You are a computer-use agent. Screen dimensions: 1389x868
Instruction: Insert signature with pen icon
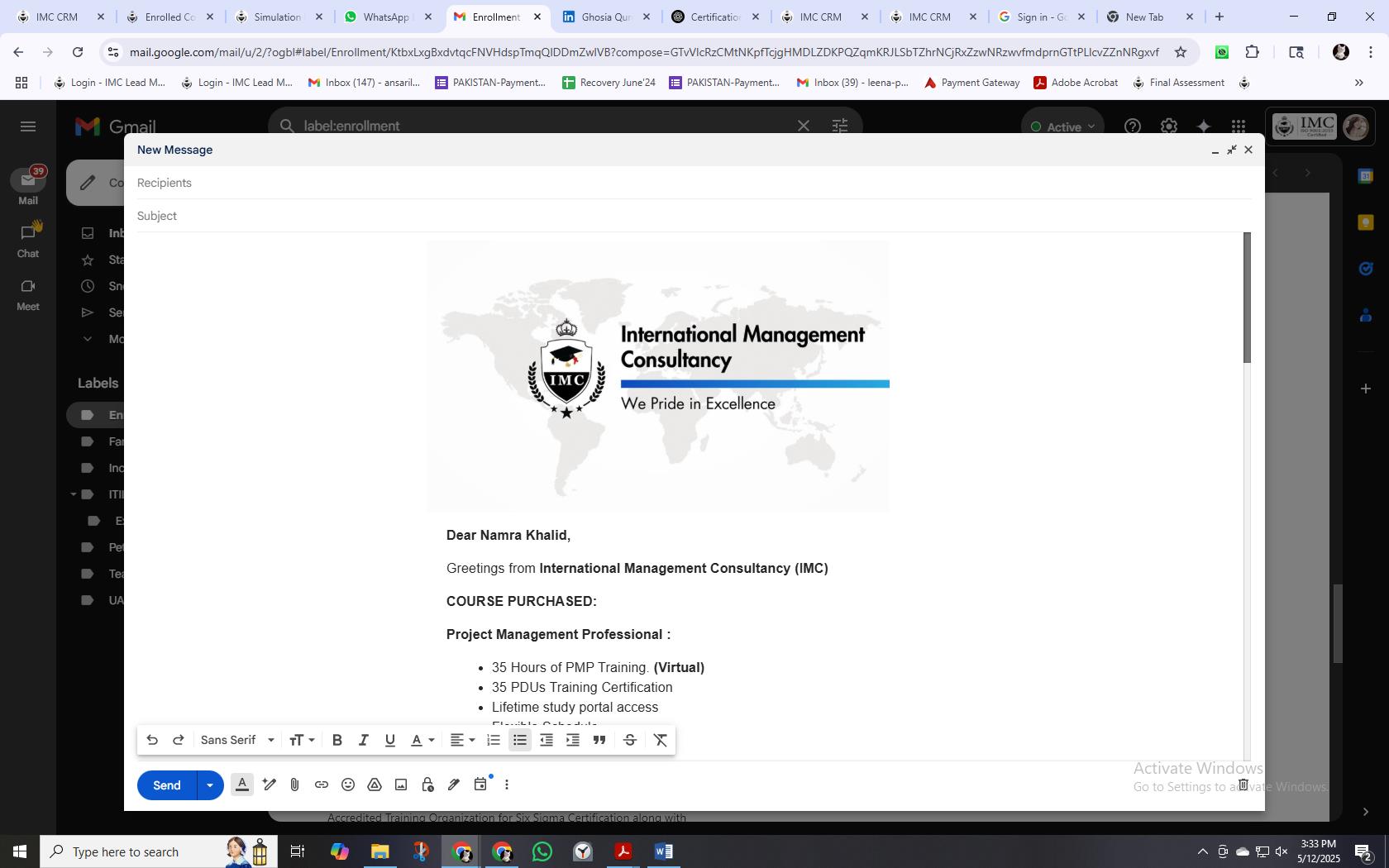[x=454, y=785]
